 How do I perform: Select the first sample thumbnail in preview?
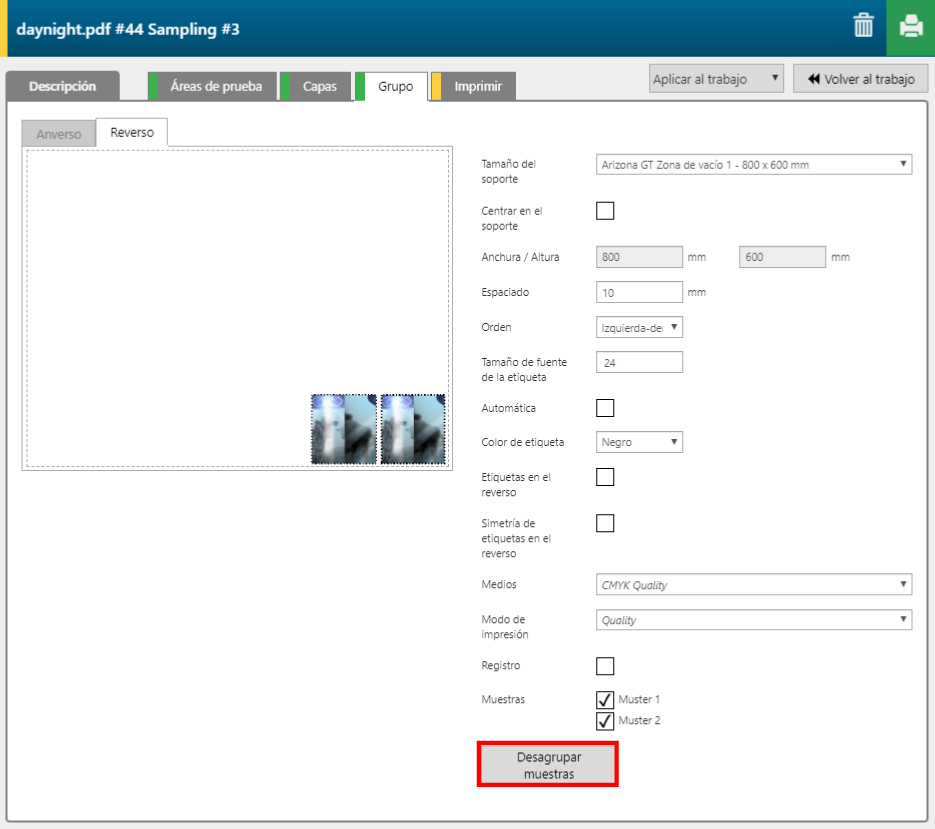344,429
